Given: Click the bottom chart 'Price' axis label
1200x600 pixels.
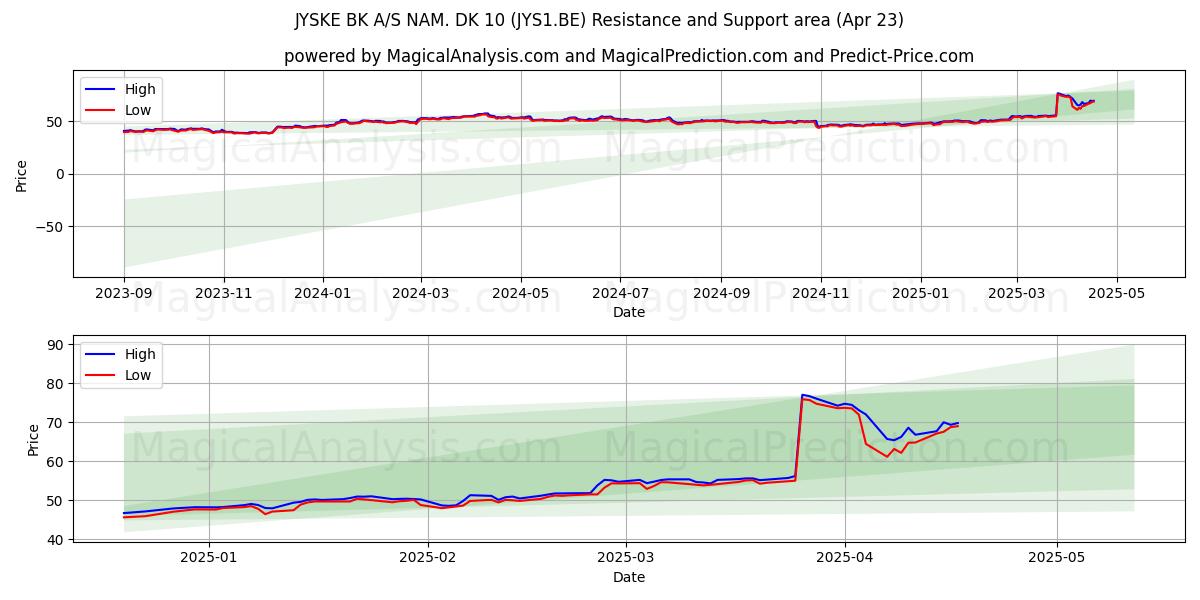Looking at the screenshot, I should (34, 439).
